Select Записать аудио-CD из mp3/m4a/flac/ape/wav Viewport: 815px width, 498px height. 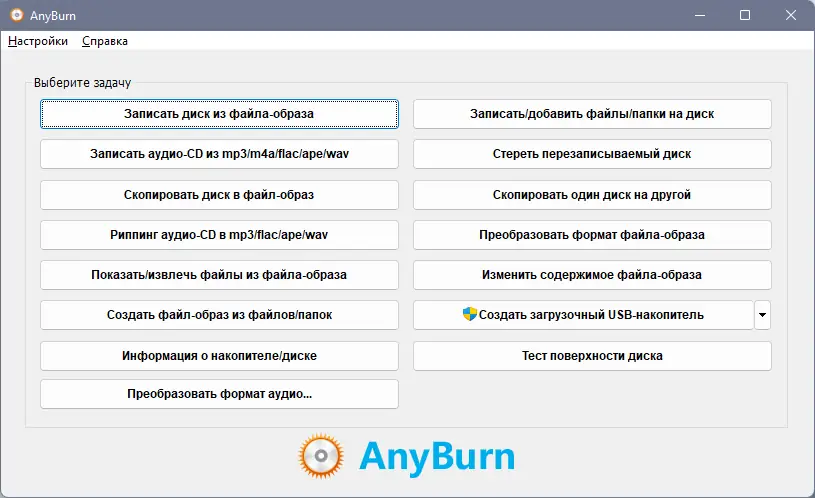click(219, 154)
